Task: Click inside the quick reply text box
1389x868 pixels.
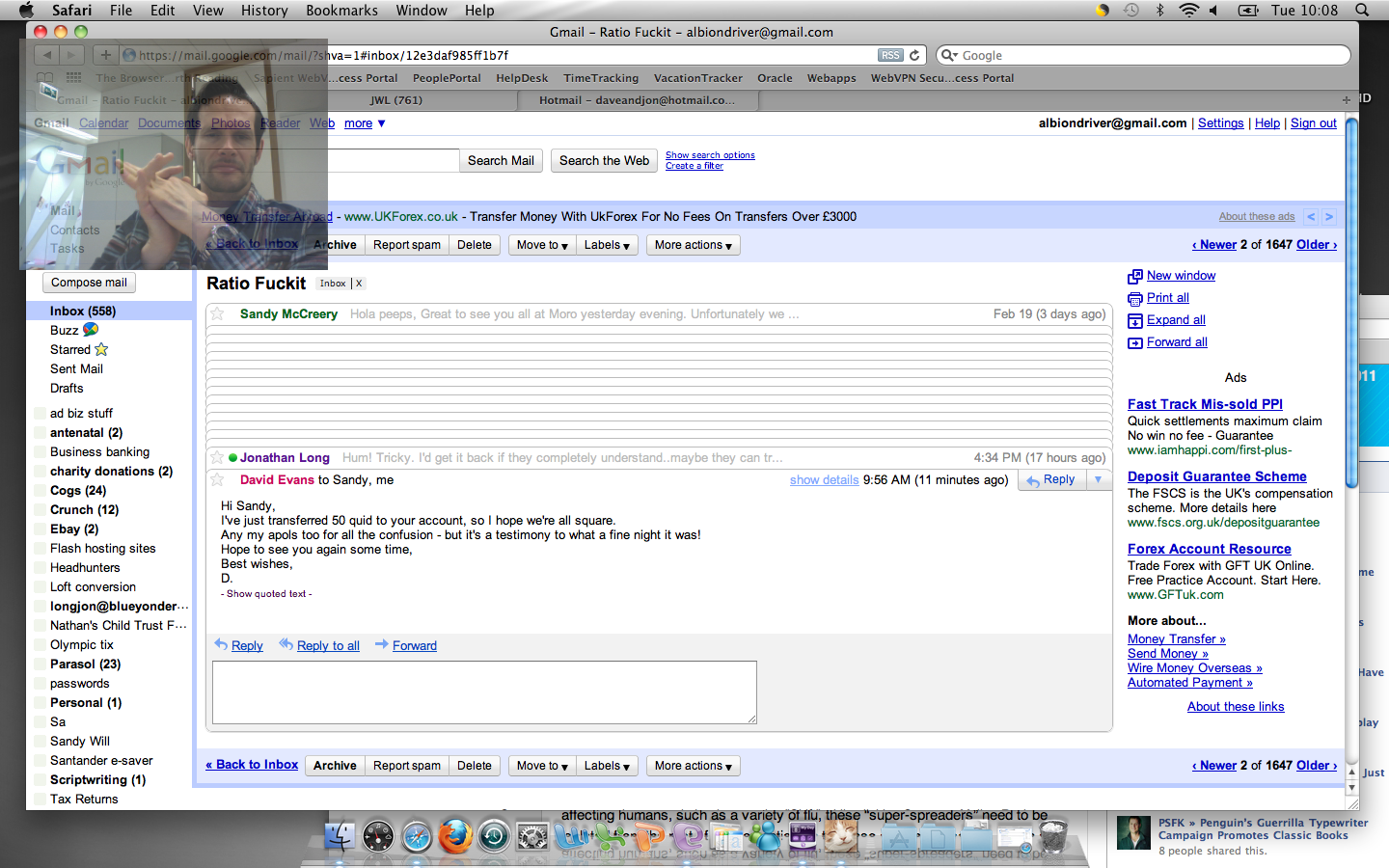Action: point(484,692)
